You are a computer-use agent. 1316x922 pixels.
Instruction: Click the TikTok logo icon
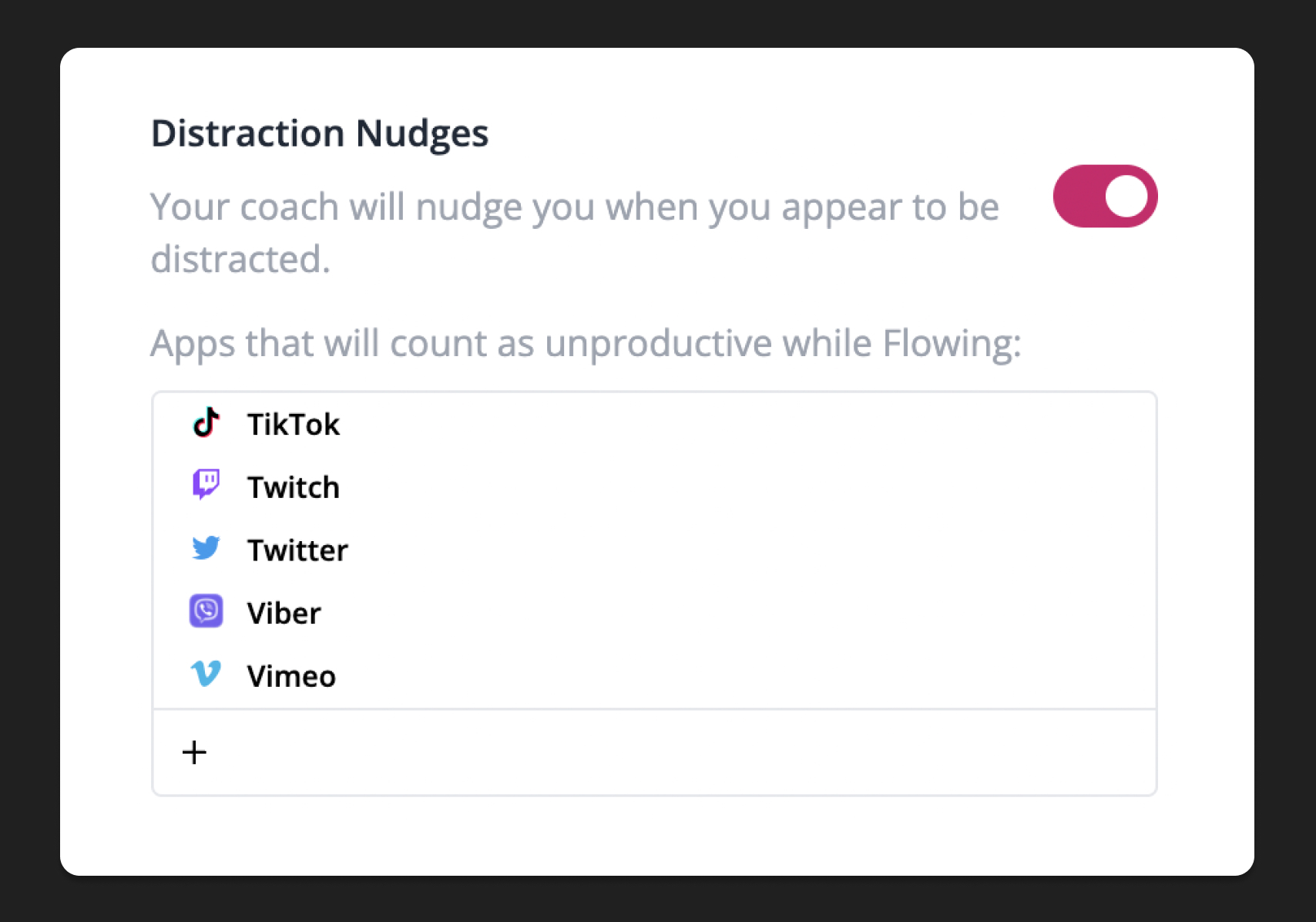pos(206,422)
